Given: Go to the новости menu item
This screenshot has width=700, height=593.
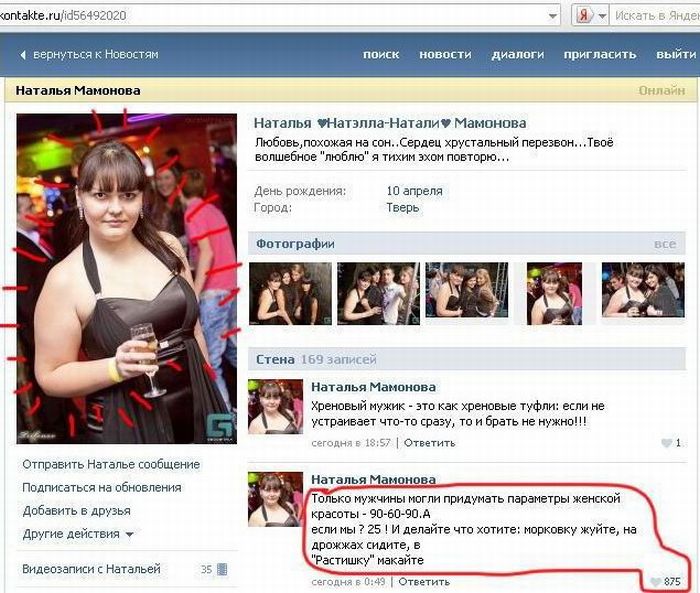Looking at the screenshot, I should pyautogui.click(x=445, y=55).
